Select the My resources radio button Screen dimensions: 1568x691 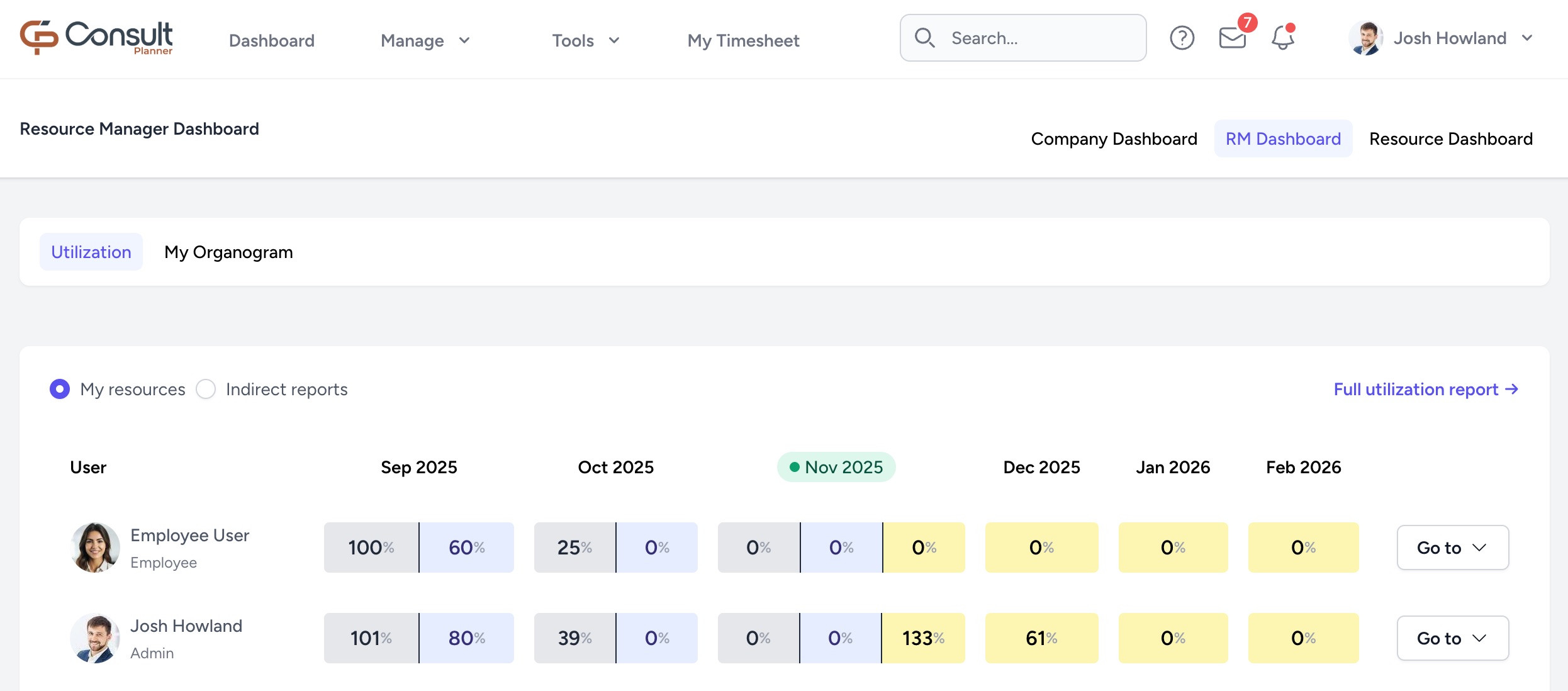59,389
